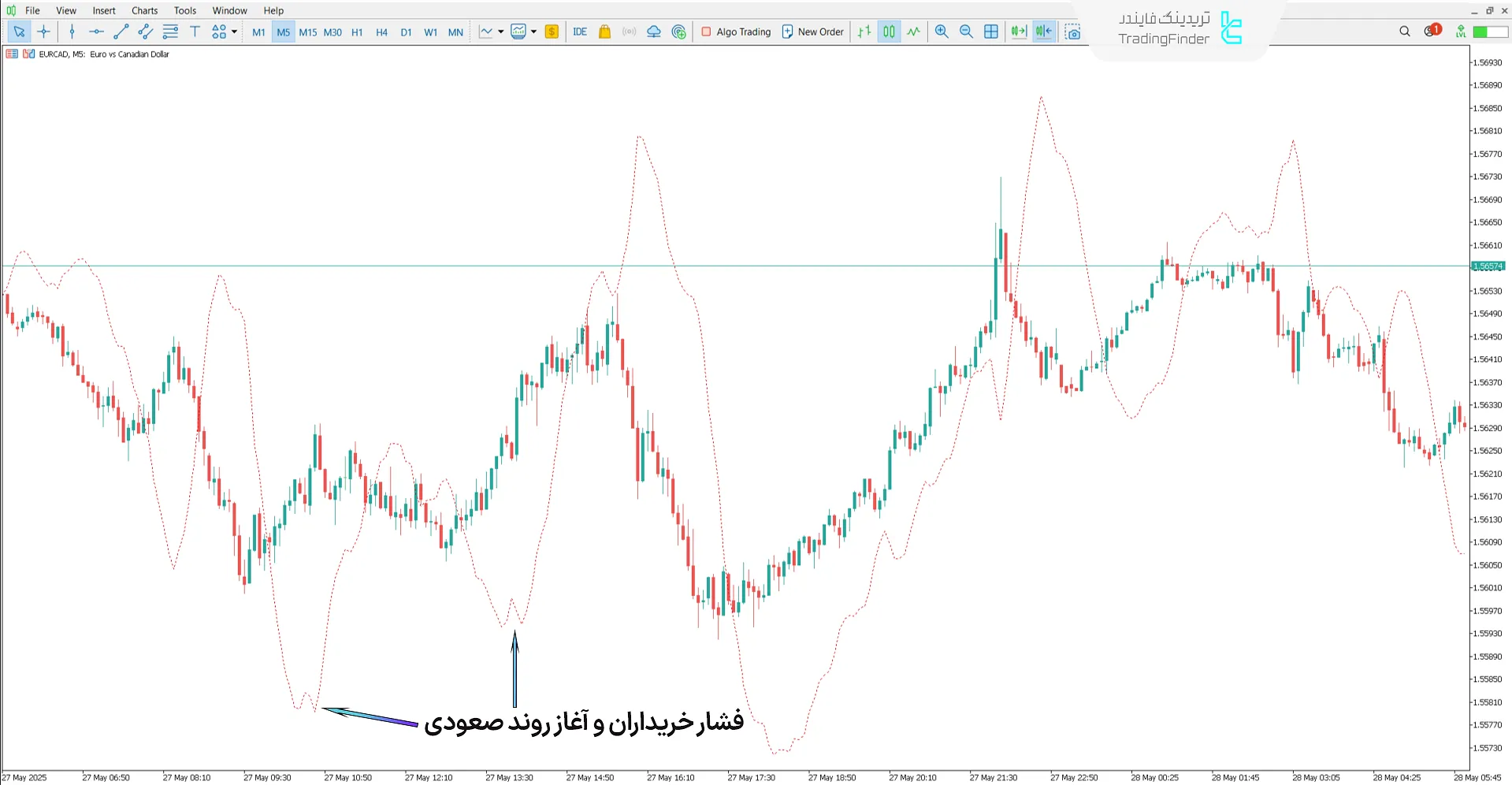Select the trendline drawing tool
The image size is (1512, 785).
(x=121, y=32)
